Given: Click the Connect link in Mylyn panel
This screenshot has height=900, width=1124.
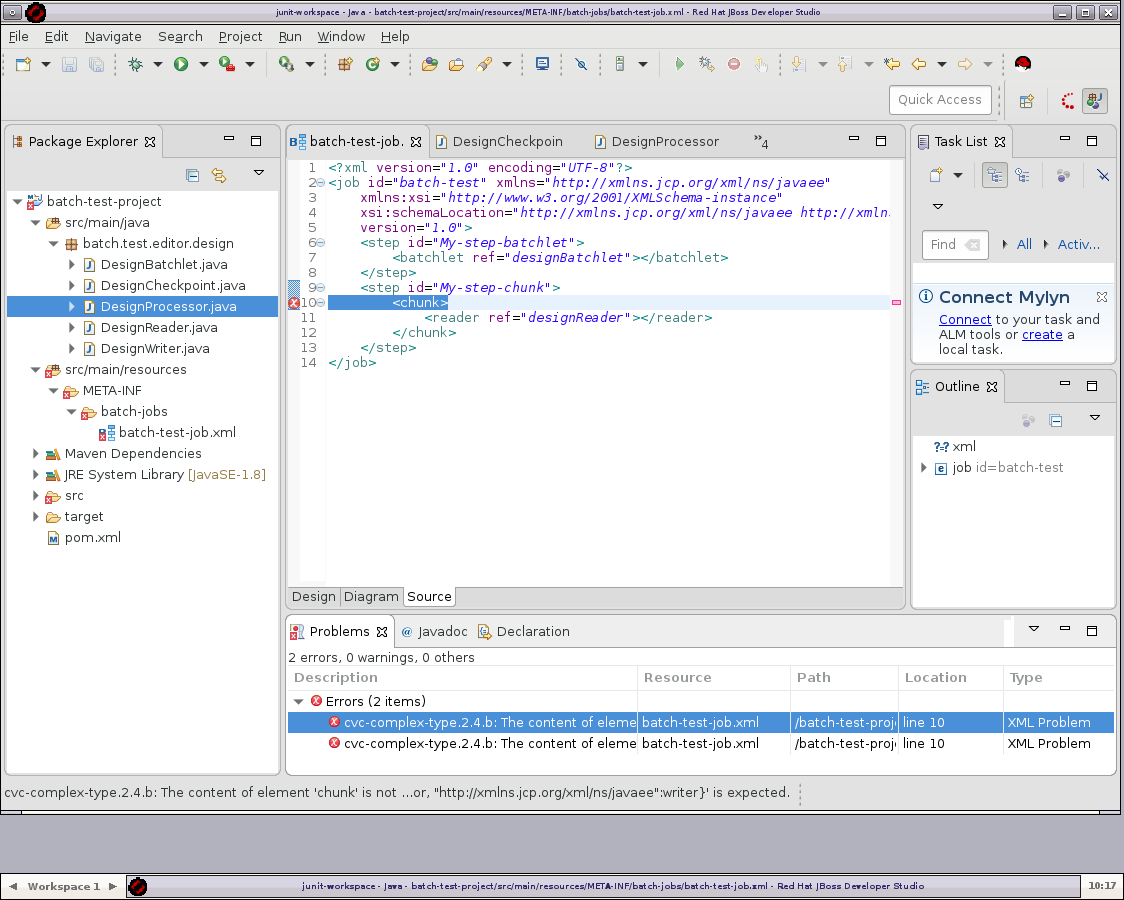Looking at the screenshot, I should (x=964, y=319).
